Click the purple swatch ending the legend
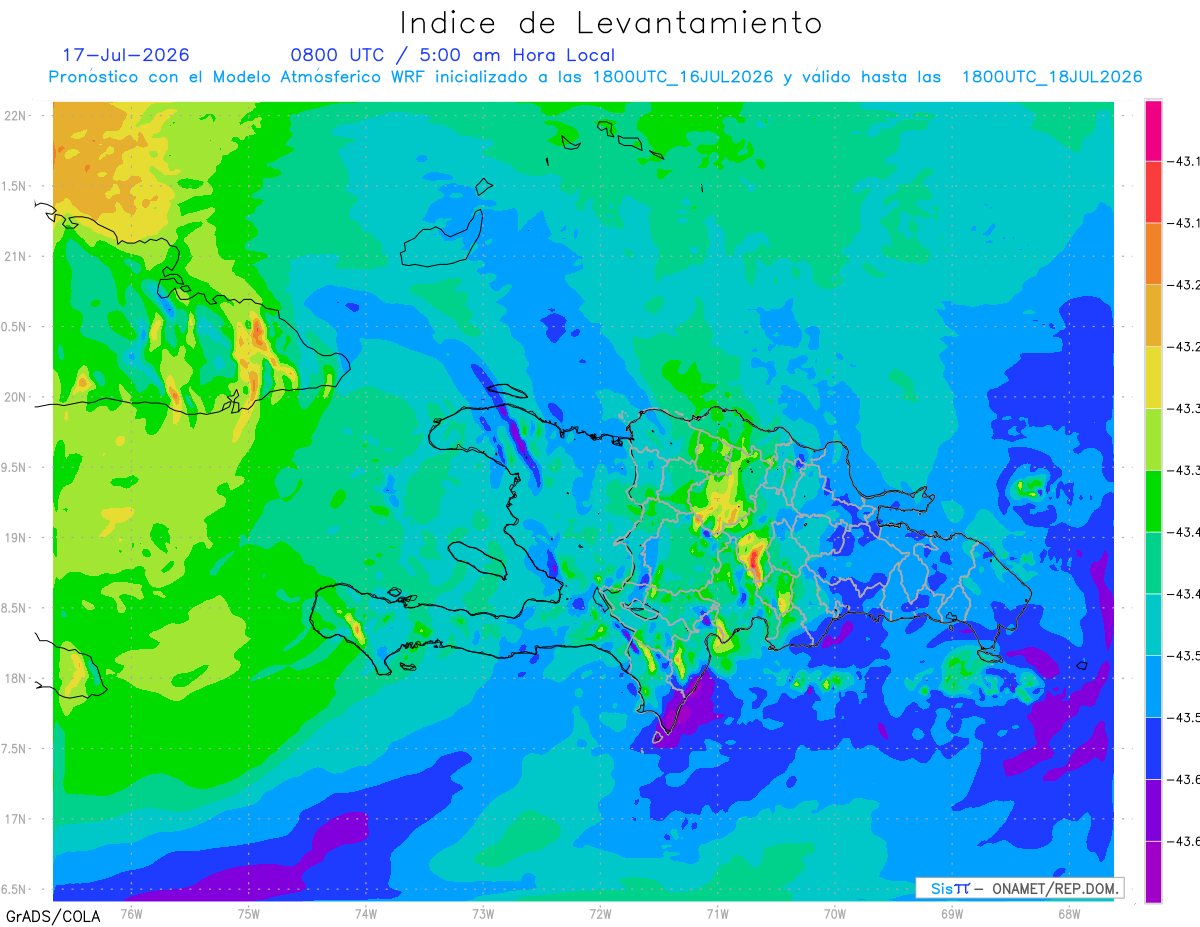 (1153, 872)
